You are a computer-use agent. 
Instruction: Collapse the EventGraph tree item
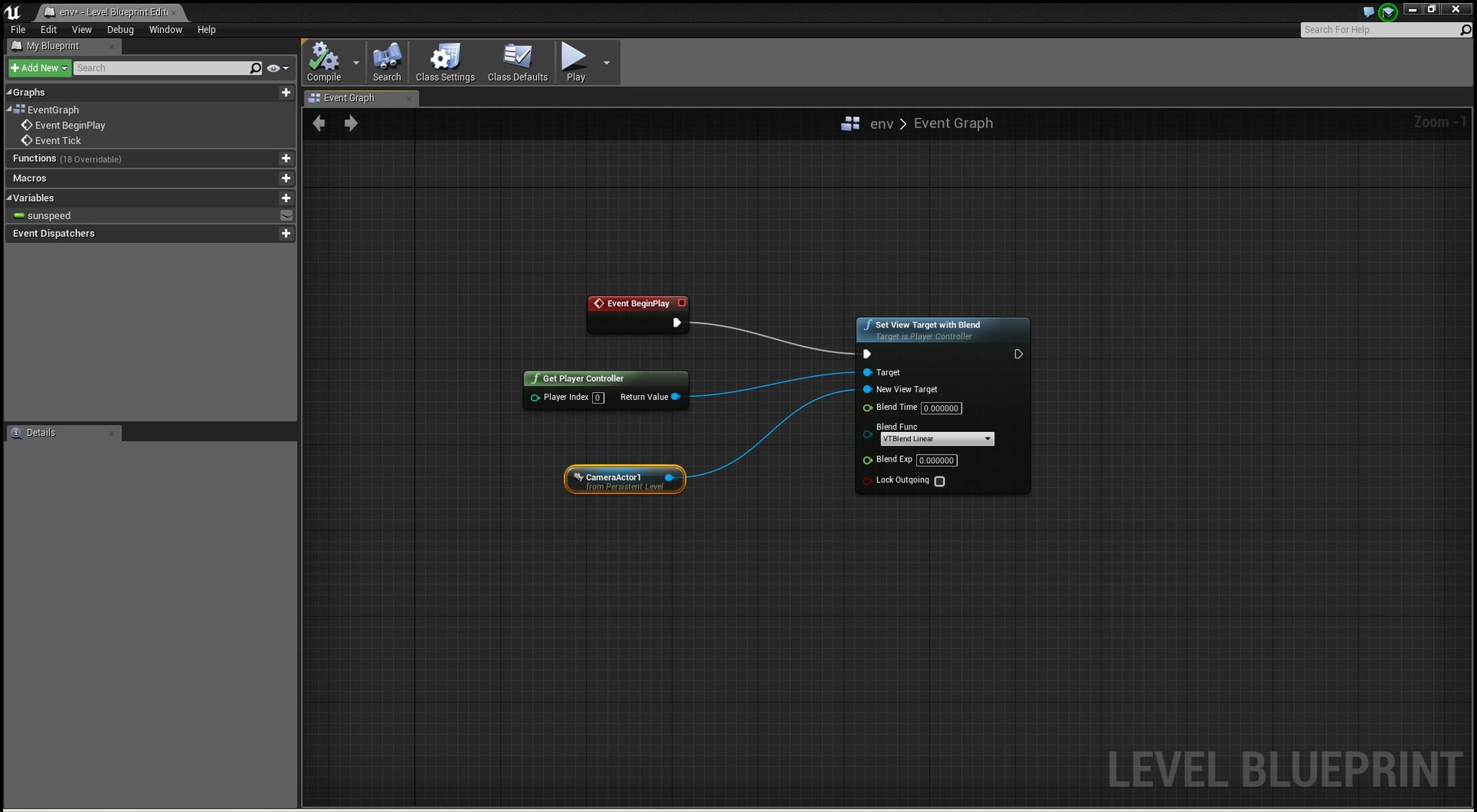9,109
